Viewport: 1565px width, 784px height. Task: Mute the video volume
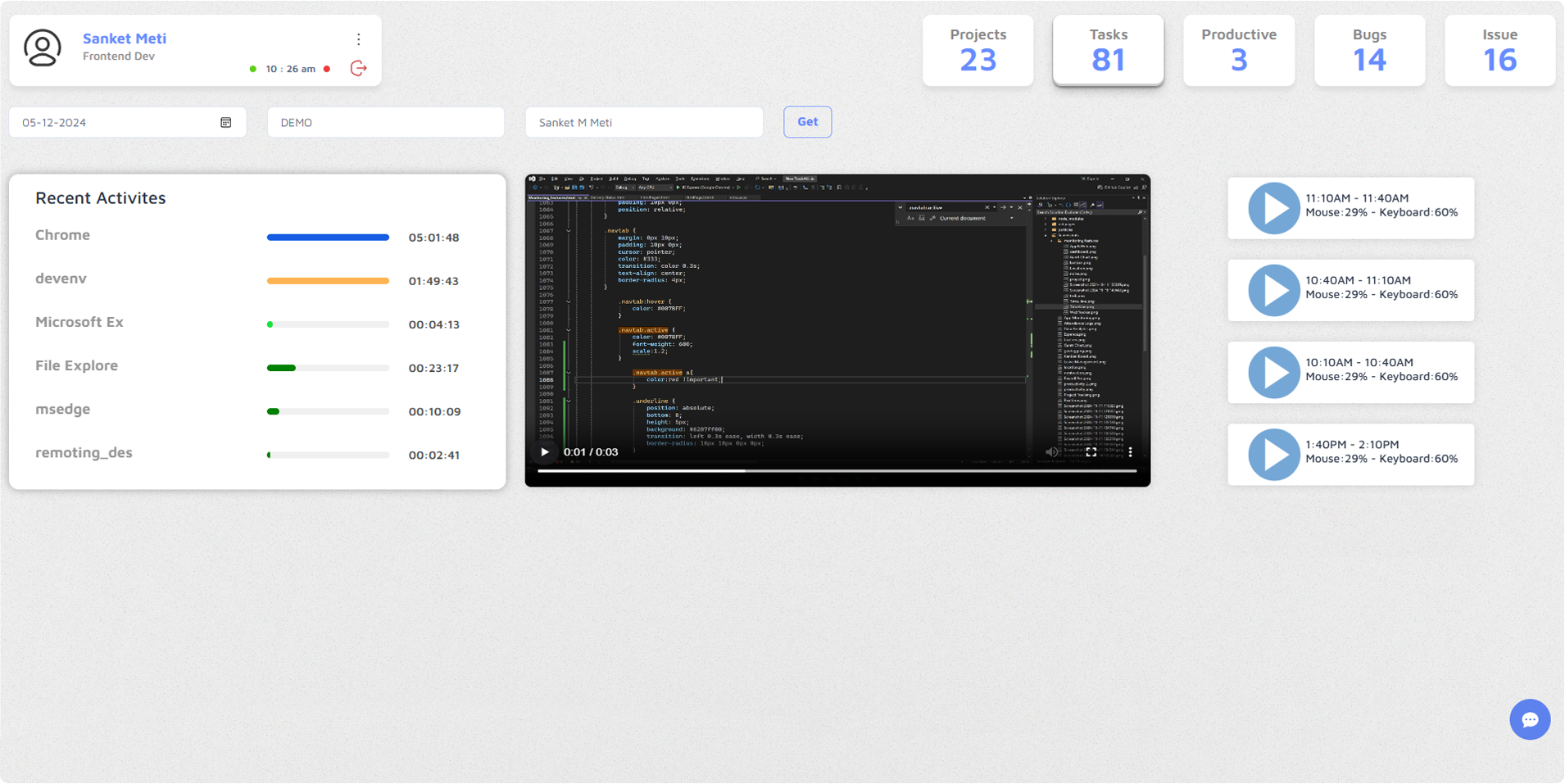(1052, 451)
